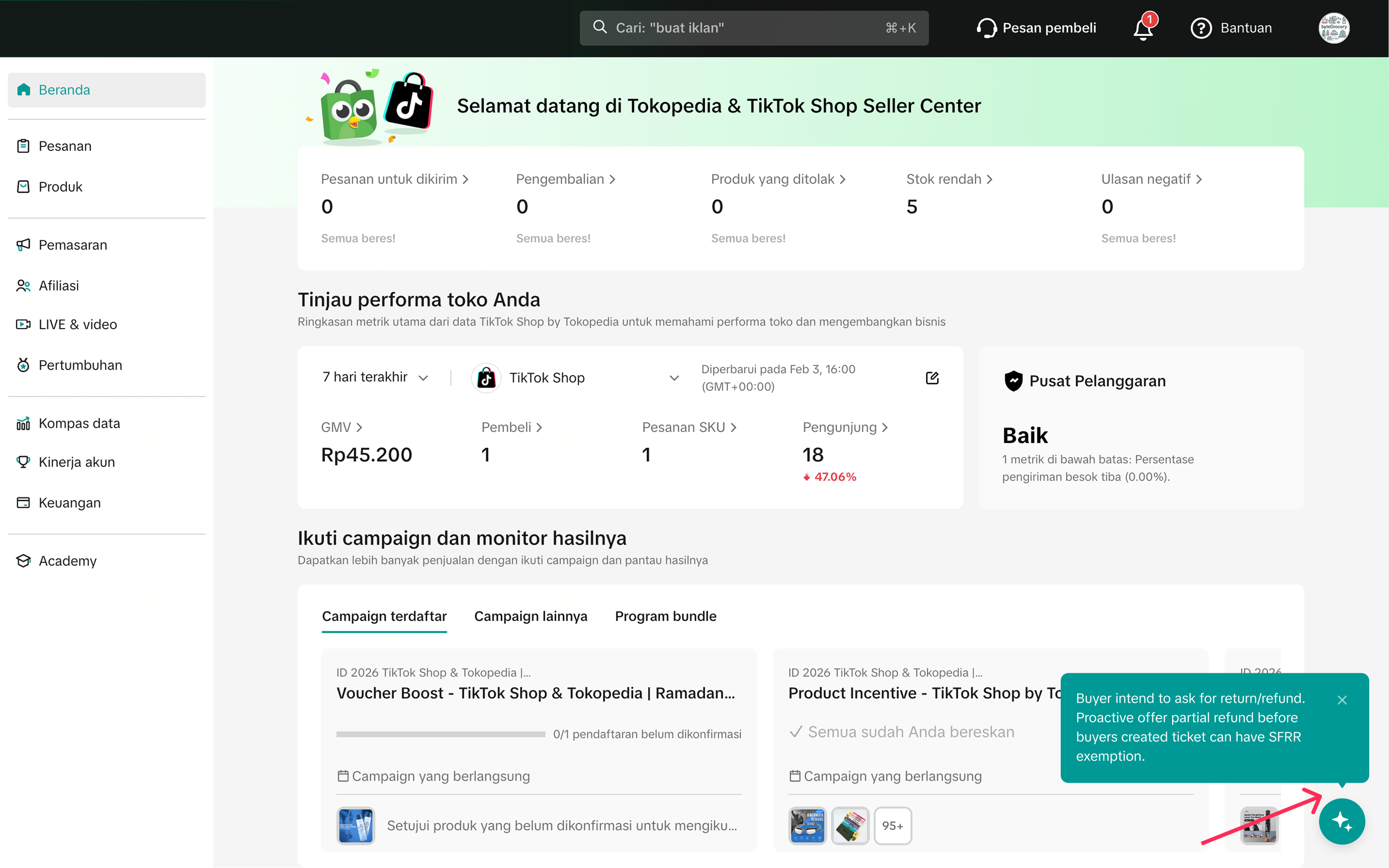Click the 47.06% visitor decrease indicator
This screenshot has width=1389, height=868.
tap(829, 477)
